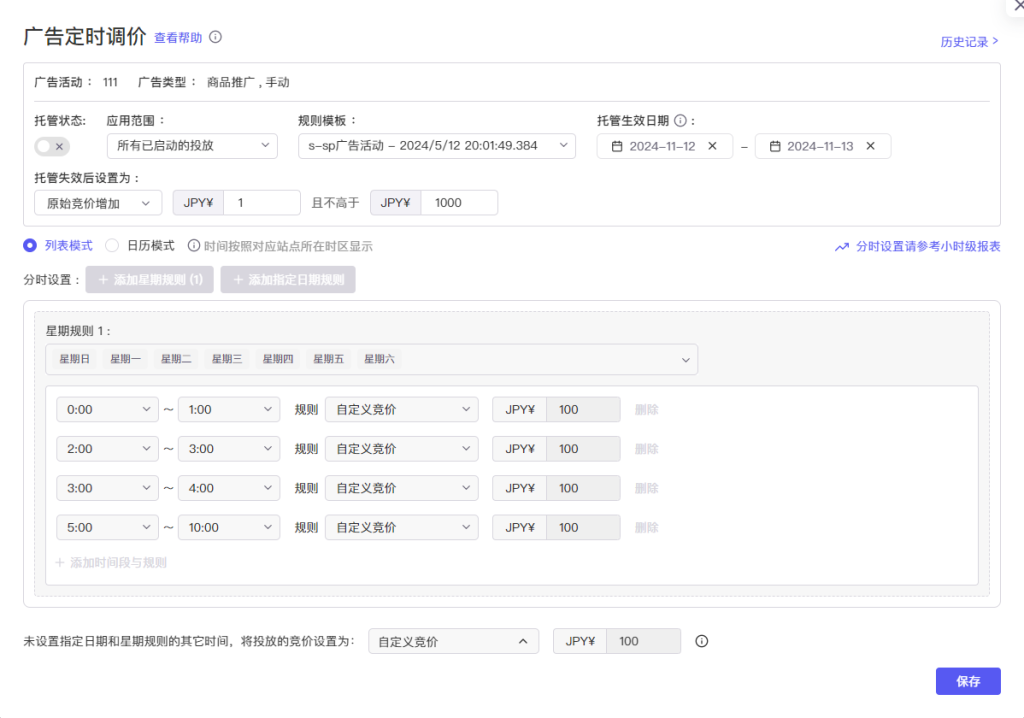Open 分时设置请参考小时级报表 link
The width and height of the screenshot is (1024, 718).
[x=928, y=246]
